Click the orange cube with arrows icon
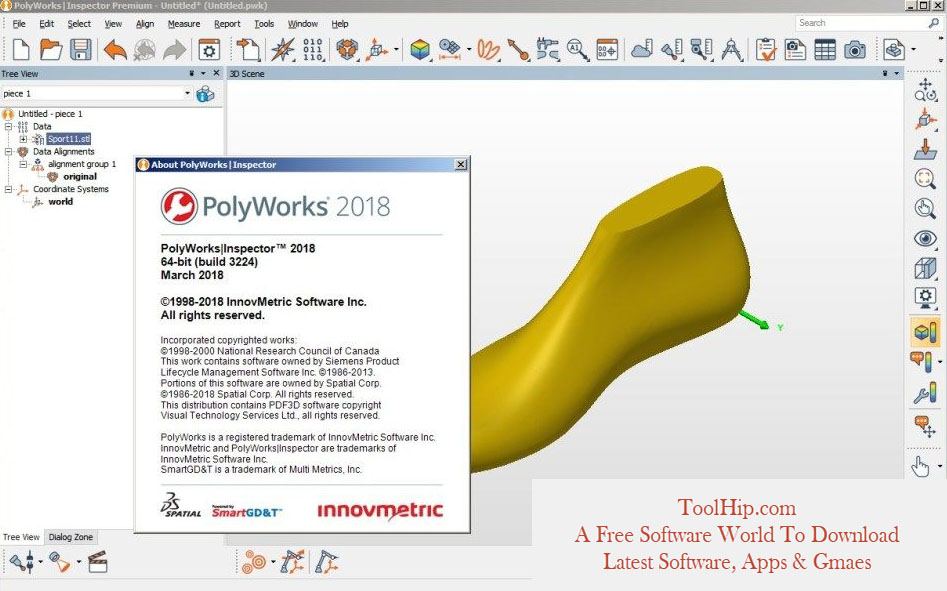The height and width of the screenshot is (591, 947). tap(347, 50)
